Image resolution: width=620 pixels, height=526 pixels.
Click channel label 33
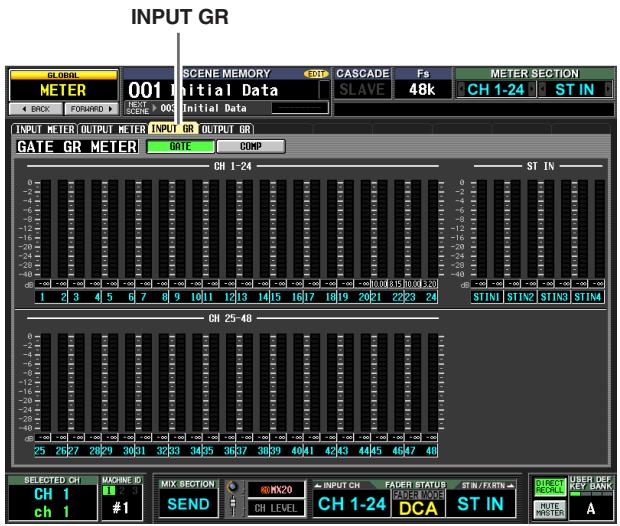pyautogui.click(x=174, y=450)
